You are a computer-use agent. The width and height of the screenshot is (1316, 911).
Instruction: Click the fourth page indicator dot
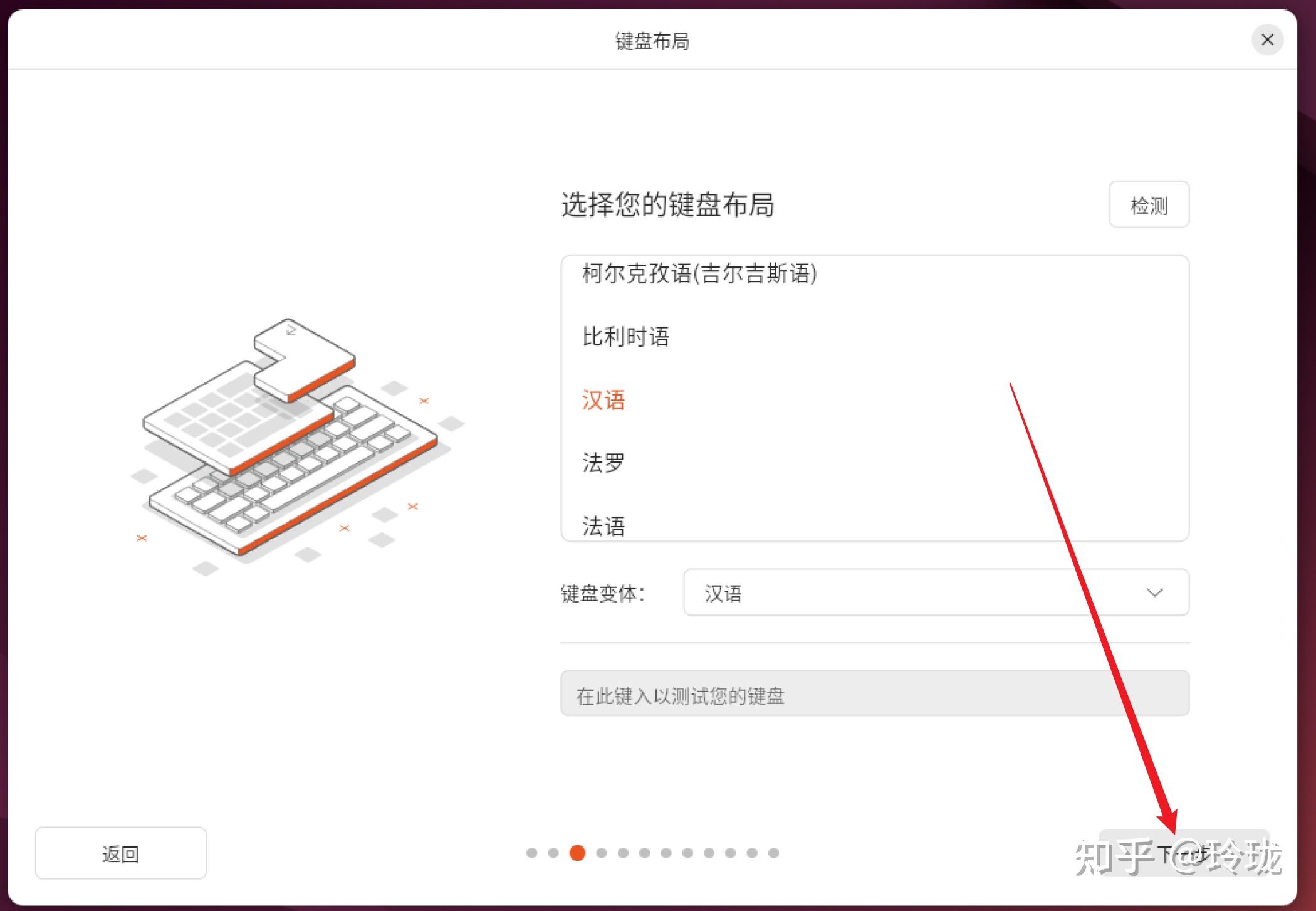(602, 853)
